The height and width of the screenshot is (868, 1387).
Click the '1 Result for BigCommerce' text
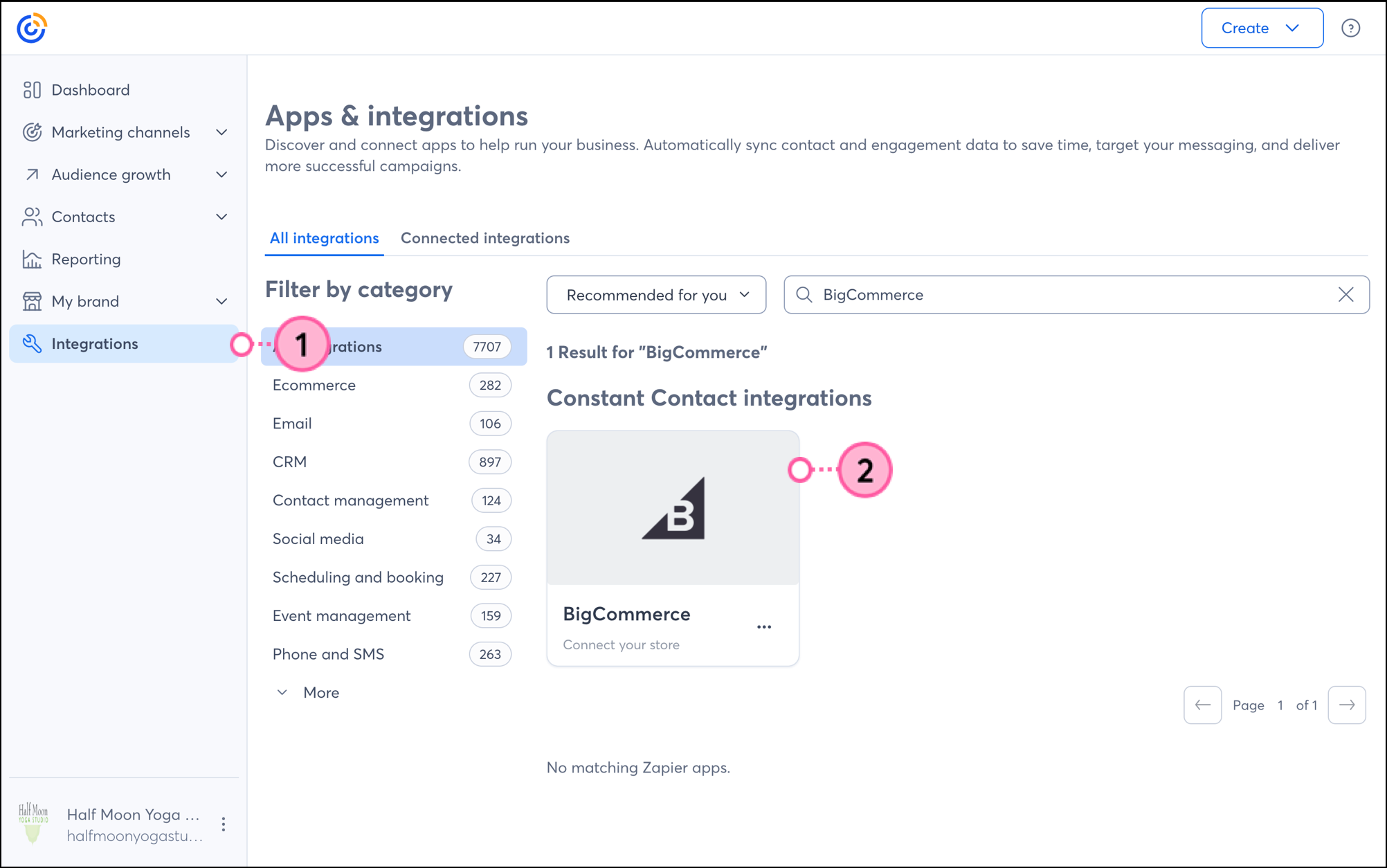657,352
